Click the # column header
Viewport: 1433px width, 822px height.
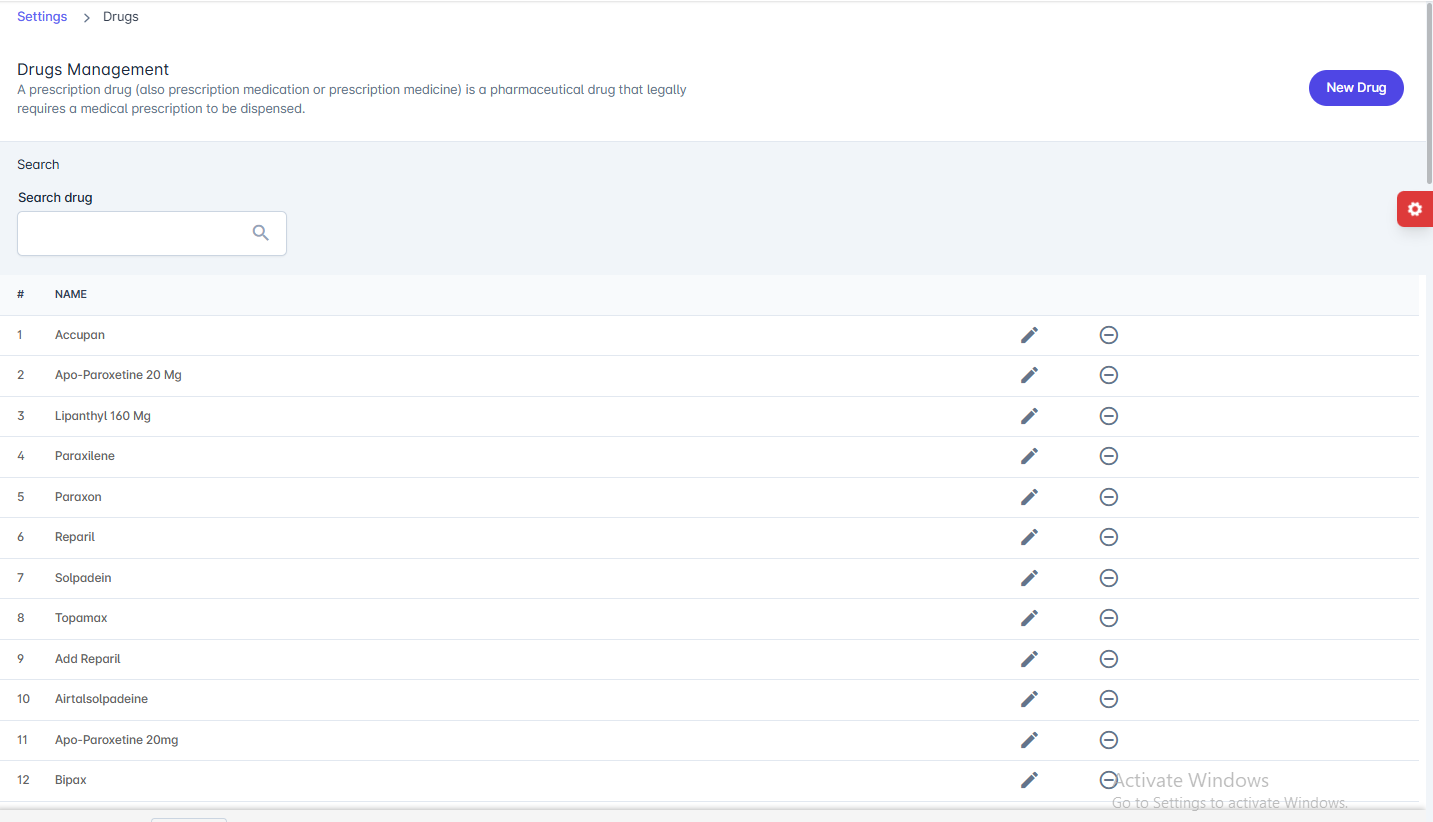pos(21,295)
